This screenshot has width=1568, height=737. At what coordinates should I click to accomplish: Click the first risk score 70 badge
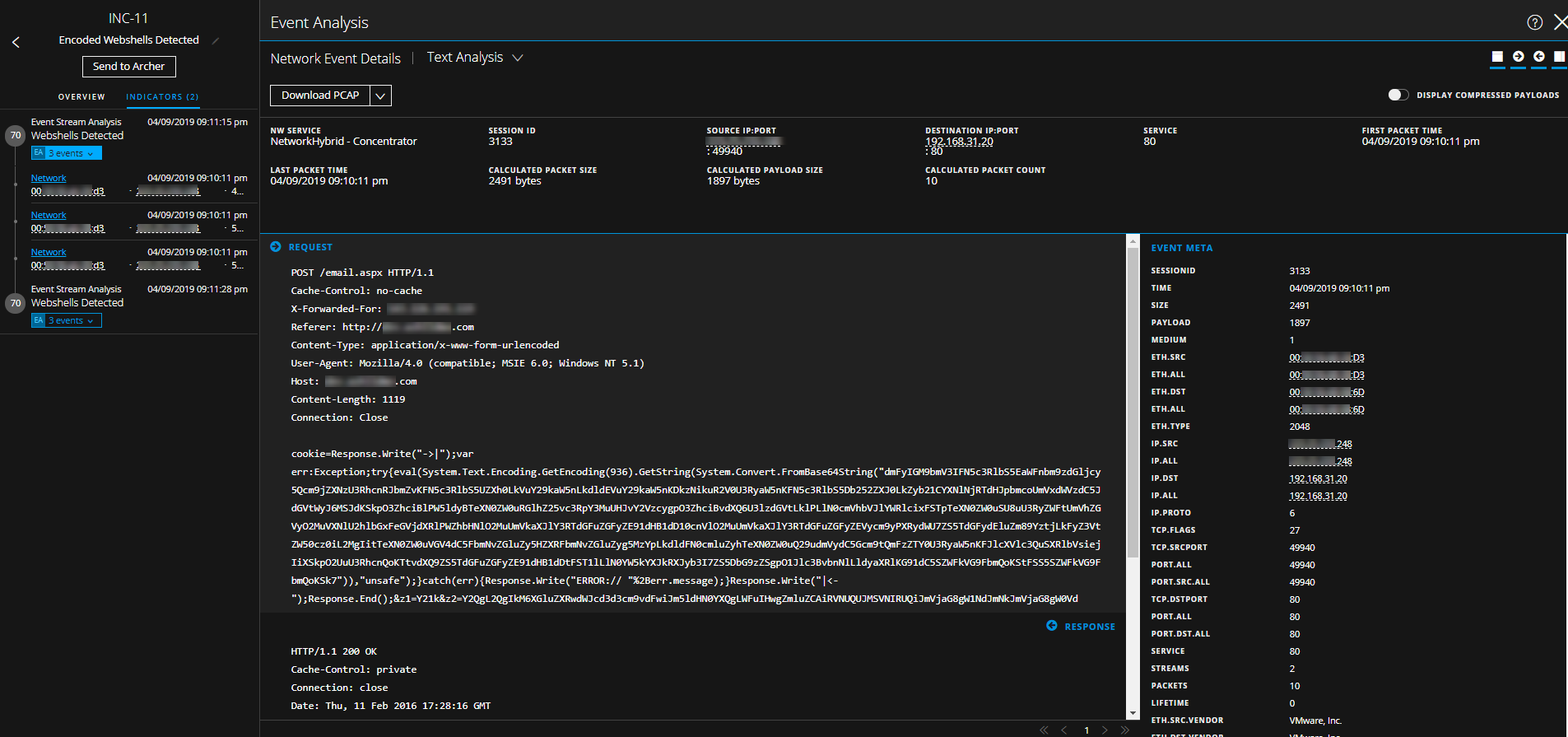pos(15,136)
